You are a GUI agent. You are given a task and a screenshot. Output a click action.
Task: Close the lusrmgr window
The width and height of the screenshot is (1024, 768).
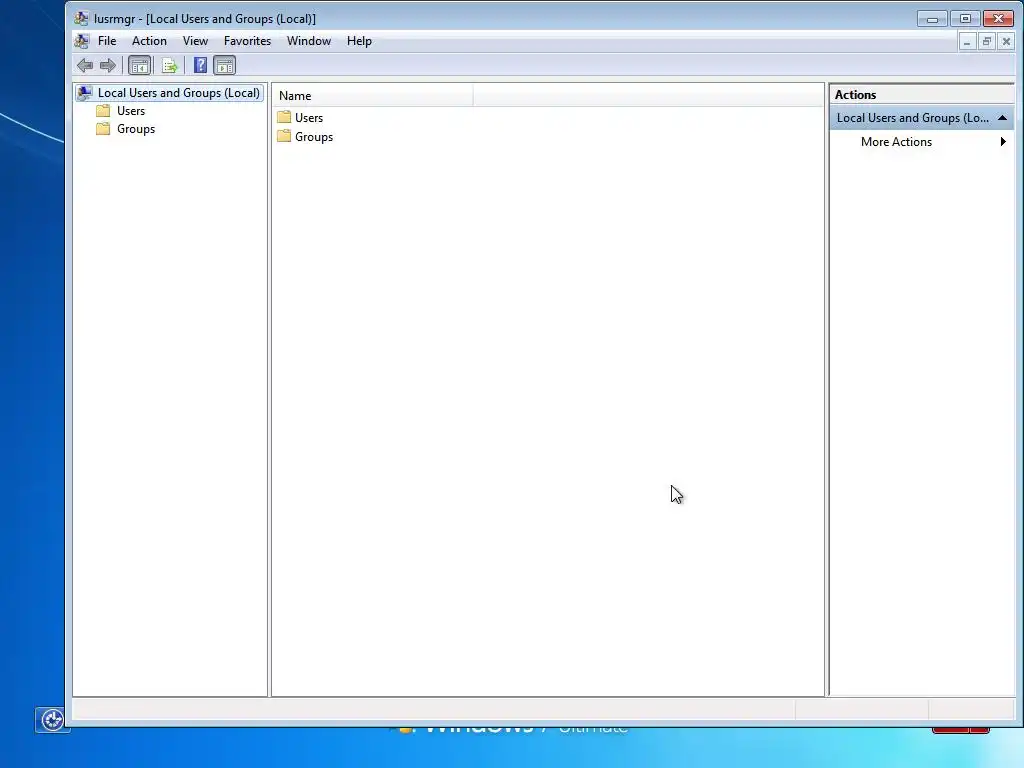(x=999, y=19)
